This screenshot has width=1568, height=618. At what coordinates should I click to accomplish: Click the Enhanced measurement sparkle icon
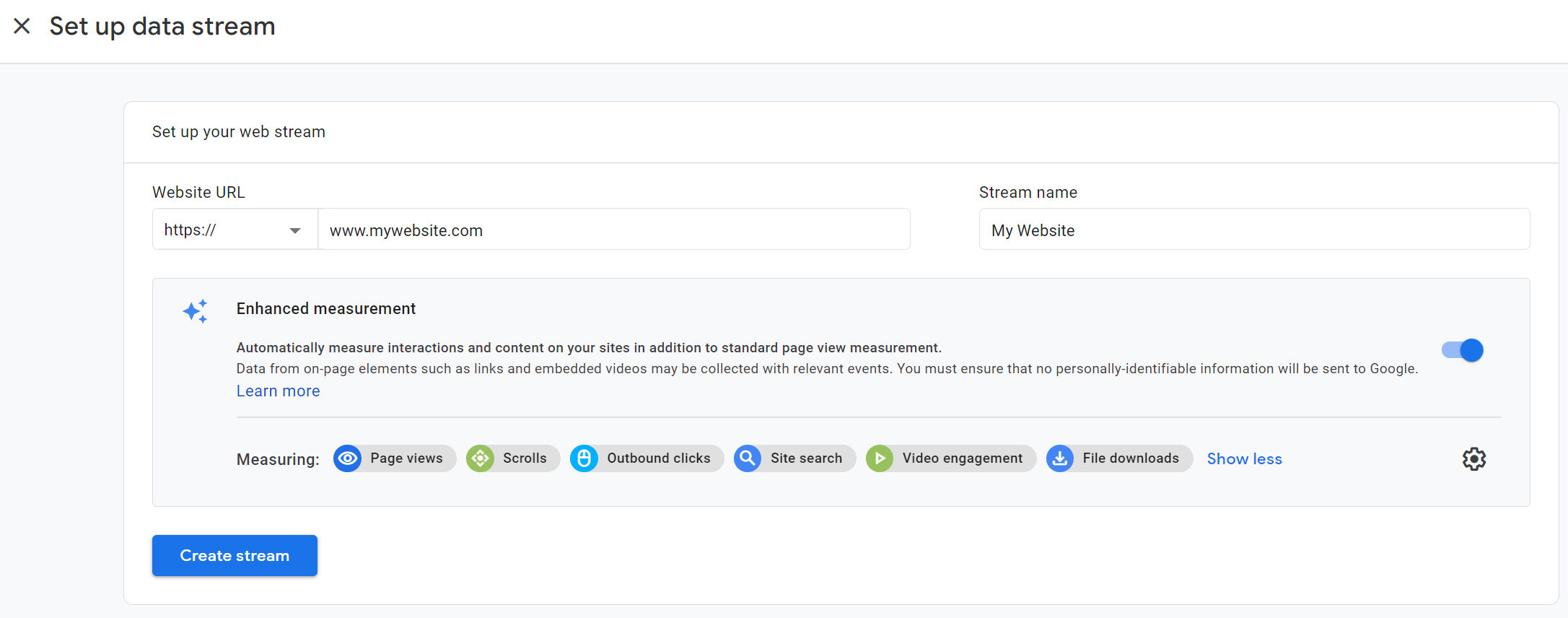[195, 311]
